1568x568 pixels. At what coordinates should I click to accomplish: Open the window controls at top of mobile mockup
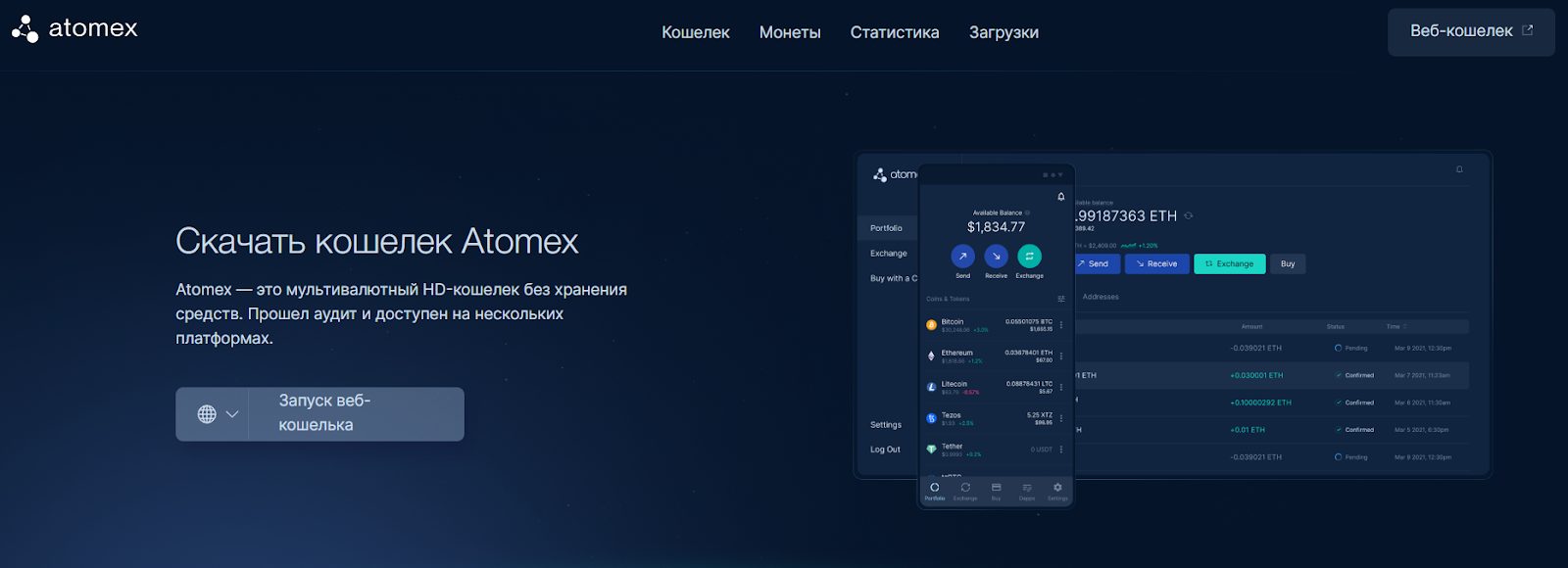click(x=1053, y=175)
